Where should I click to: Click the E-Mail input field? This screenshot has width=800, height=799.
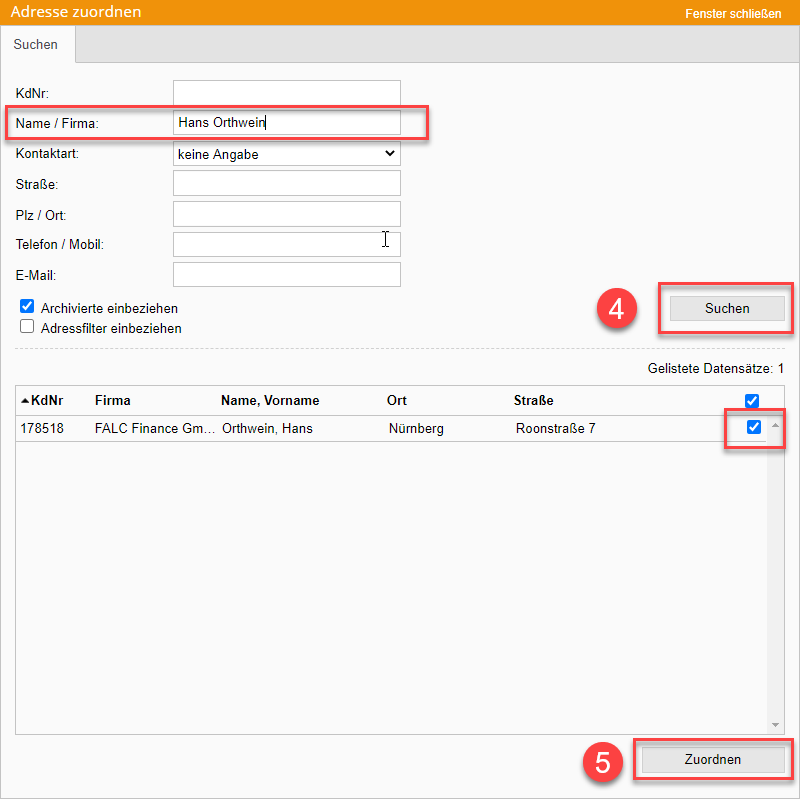point(286,274)
